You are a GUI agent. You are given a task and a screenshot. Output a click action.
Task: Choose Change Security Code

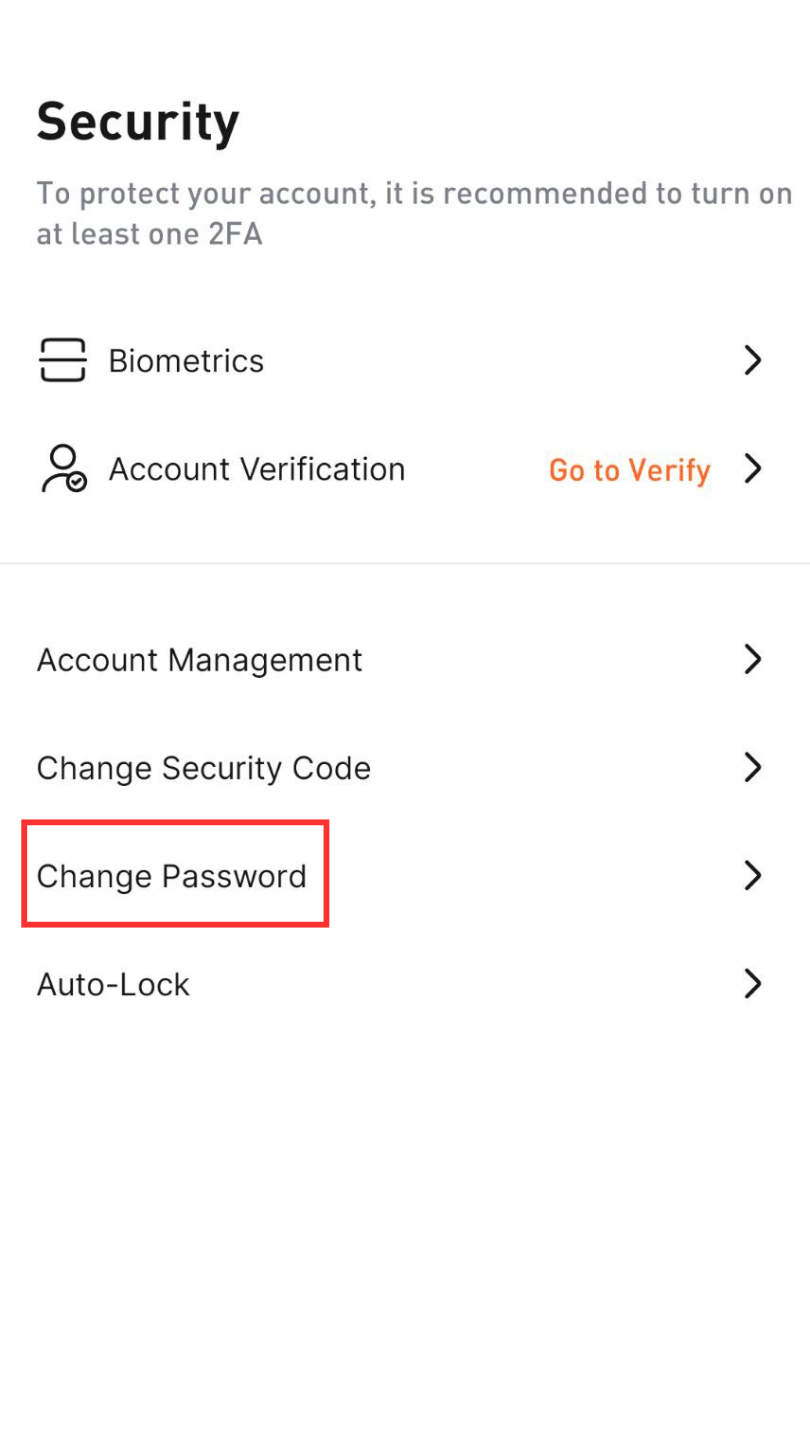(203, 768)
